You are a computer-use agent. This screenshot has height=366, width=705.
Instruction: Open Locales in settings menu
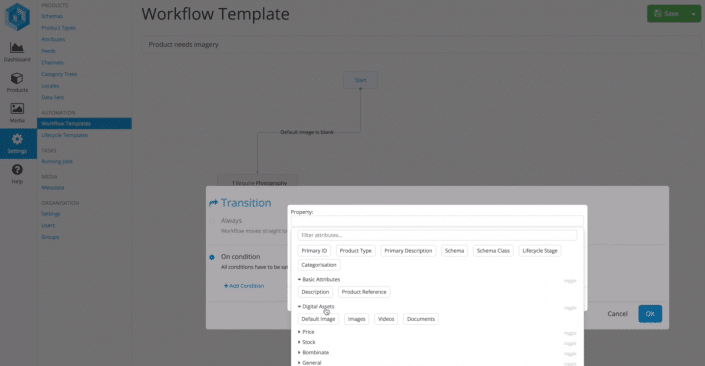(x=50, y=86)
